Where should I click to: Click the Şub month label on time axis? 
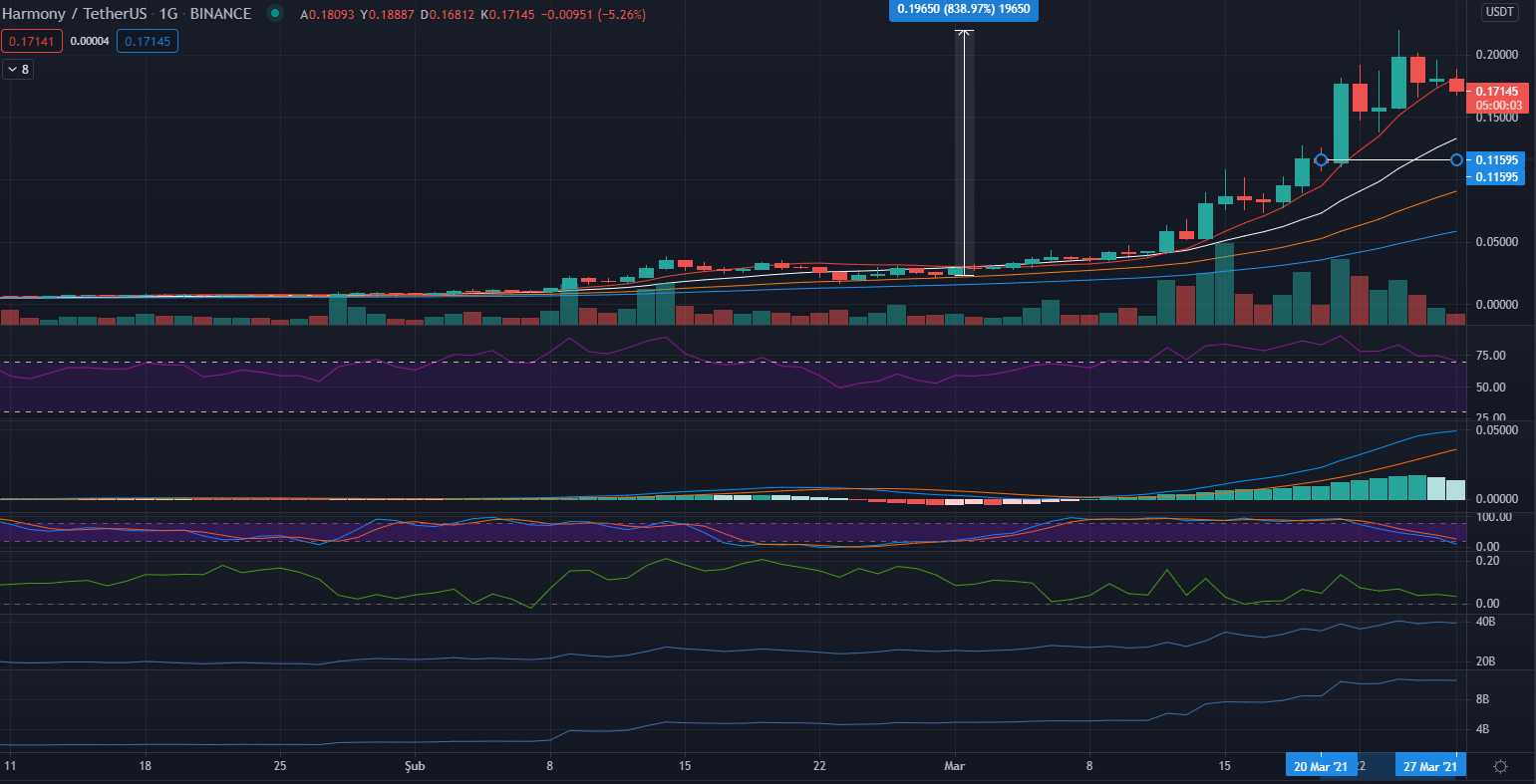click(416, 766)
